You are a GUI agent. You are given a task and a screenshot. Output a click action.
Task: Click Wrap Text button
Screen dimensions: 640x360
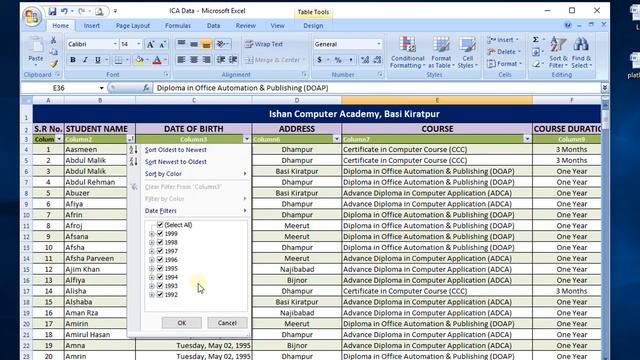pyautogui.click(x=264, y=44)
